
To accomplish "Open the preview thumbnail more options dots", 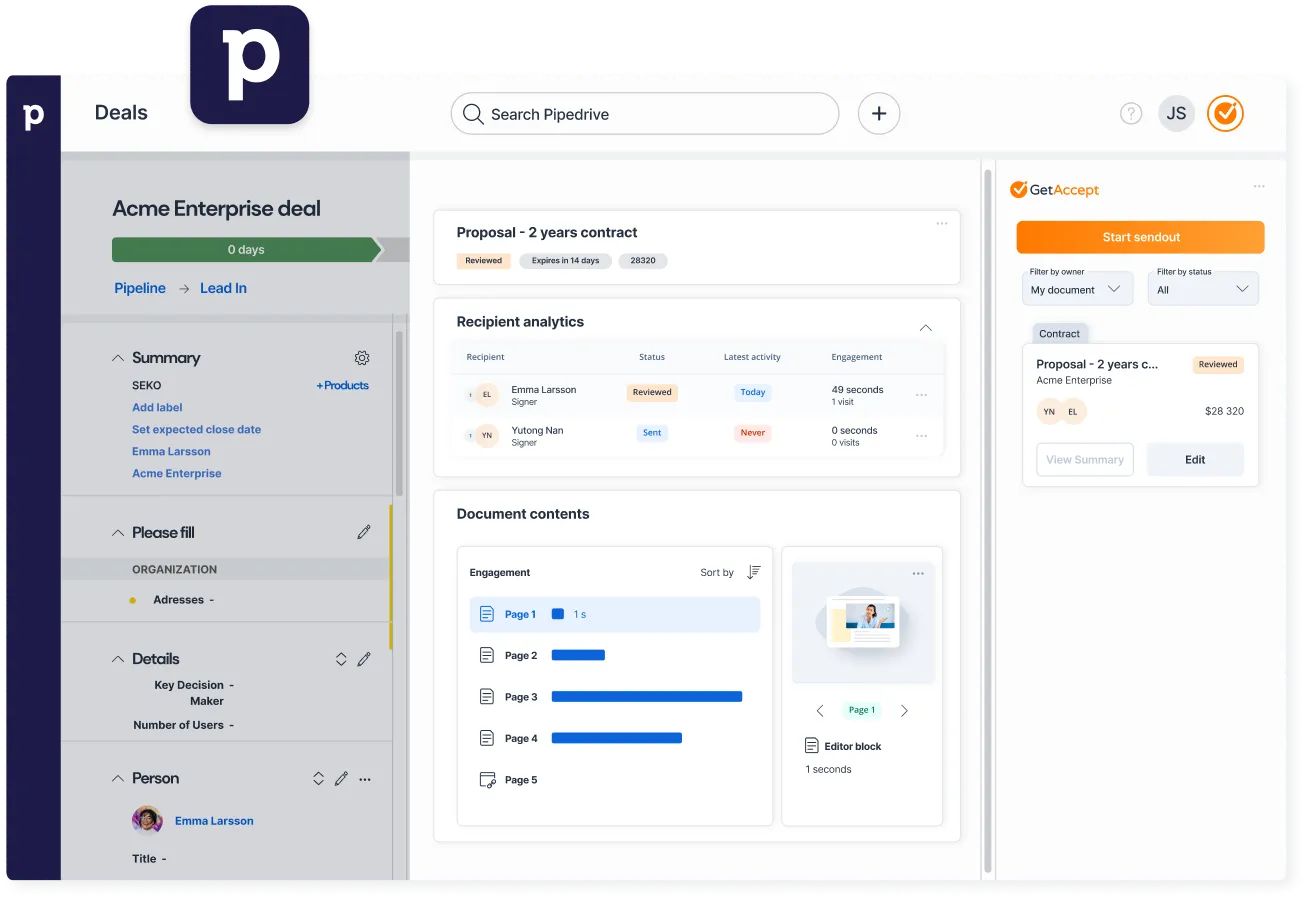I will (x=918, y=573).
